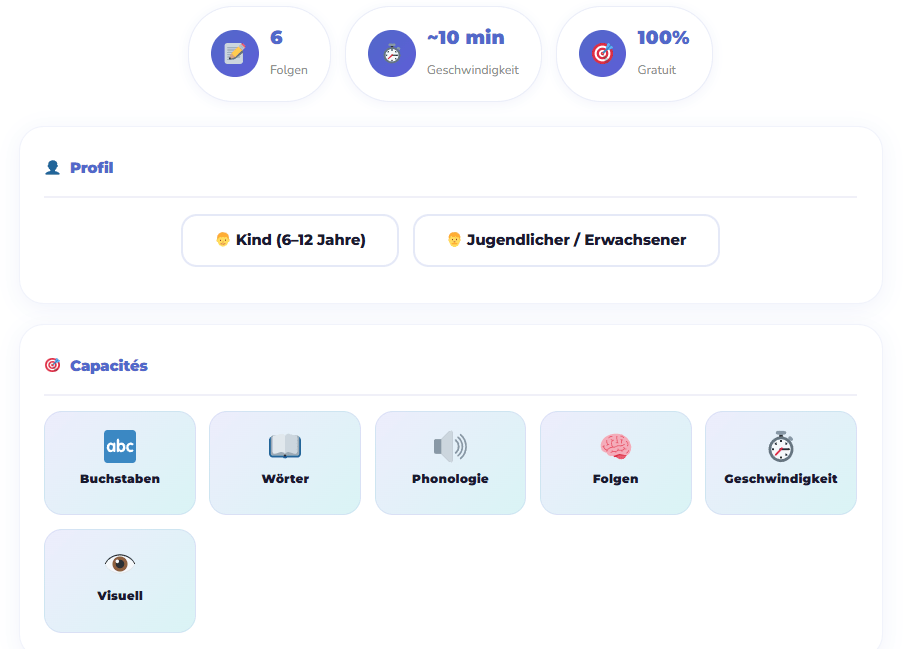Click the Buchstaben card label
This screenshot has height=649, width=907.
coord(120,479)
